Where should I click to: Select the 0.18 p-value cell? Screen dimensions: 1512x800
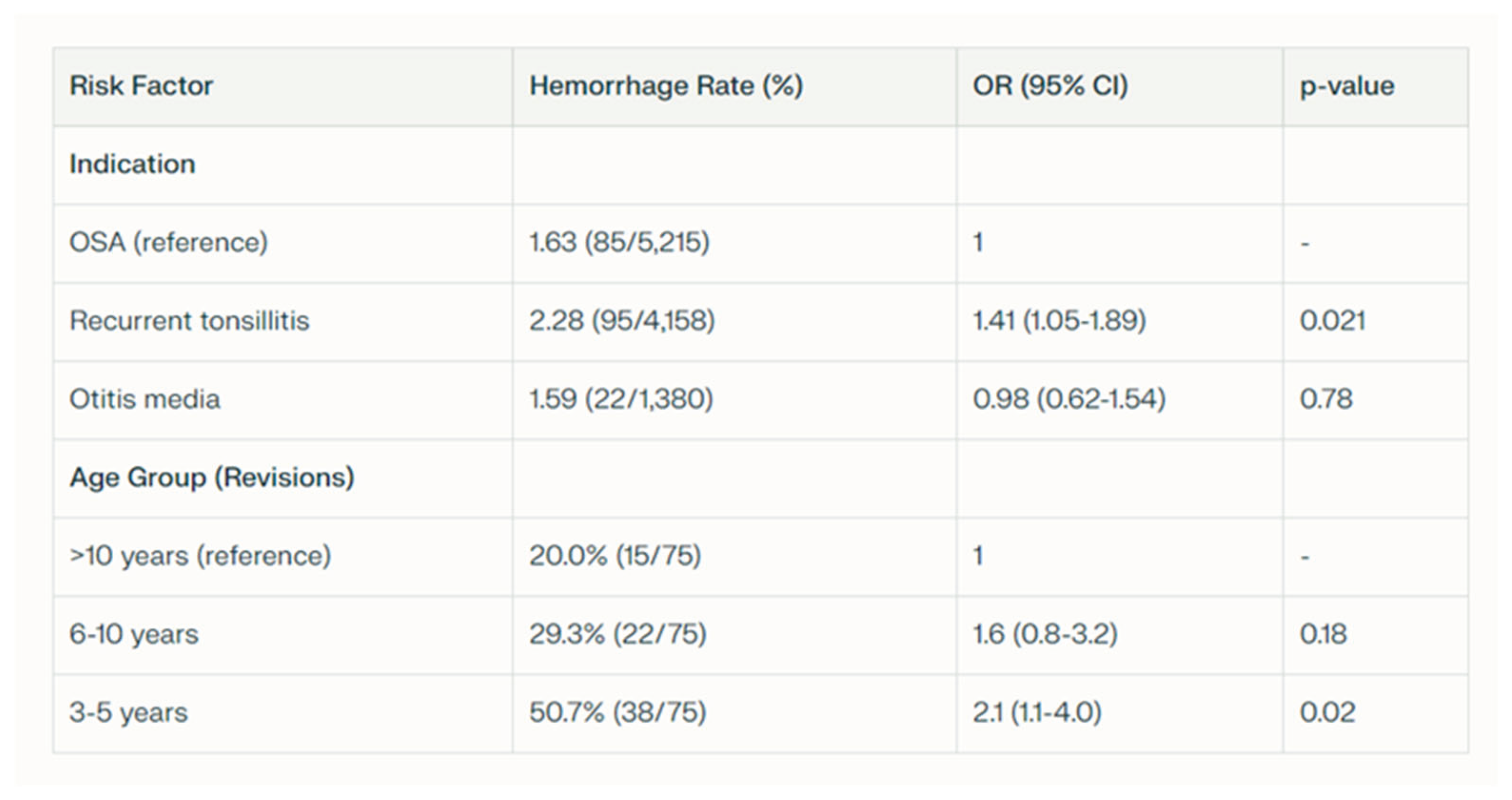(1323, 634)
